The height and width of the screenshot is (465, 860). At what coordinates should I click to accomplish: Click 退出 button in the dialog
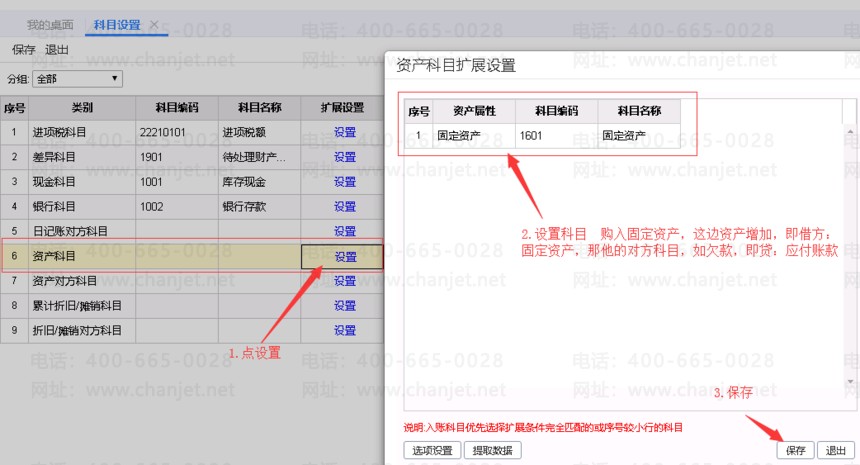coord(835,450)
